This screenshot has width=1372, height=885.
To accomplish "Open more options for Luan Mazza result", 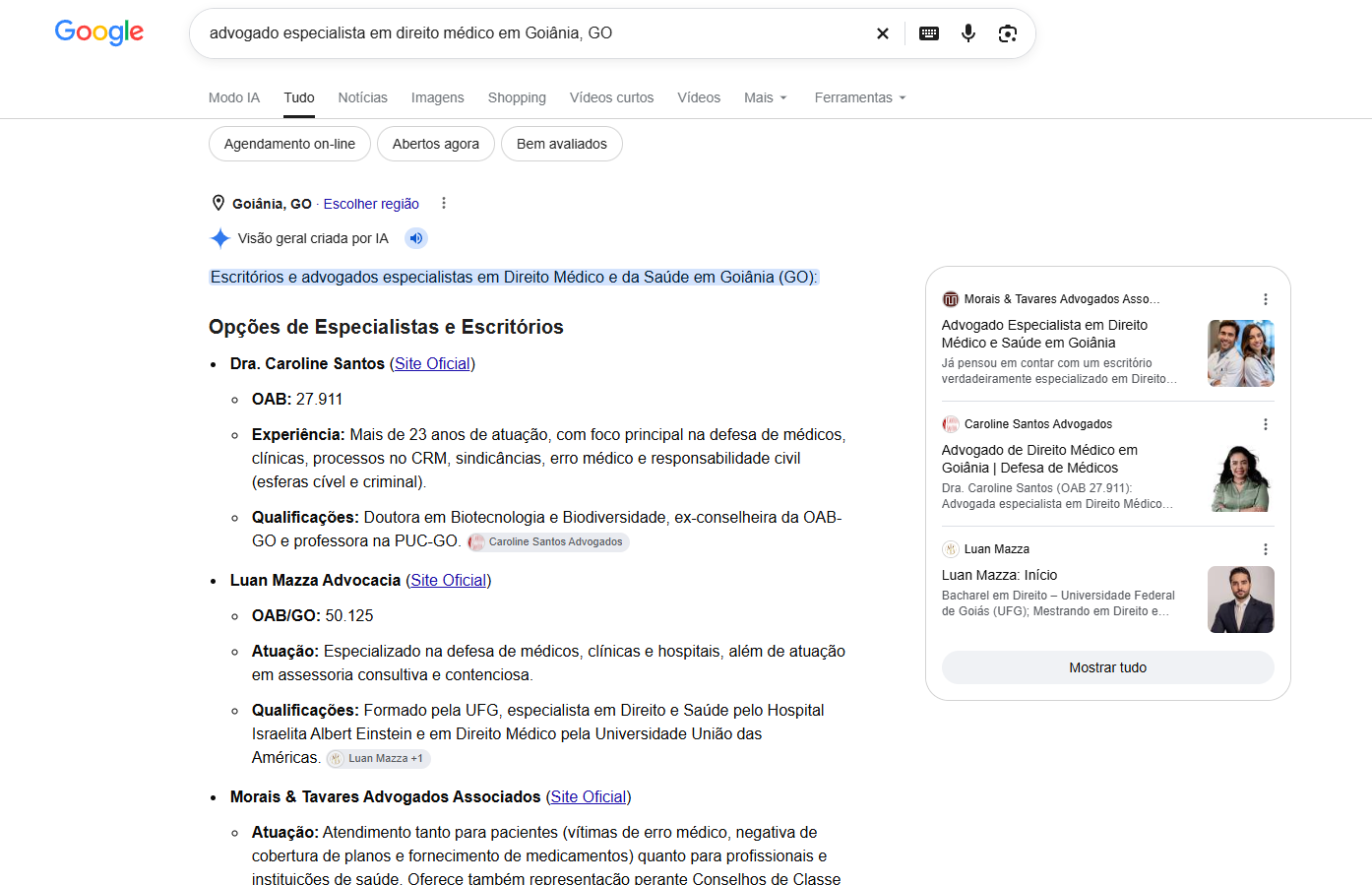I will (1266, 549).
